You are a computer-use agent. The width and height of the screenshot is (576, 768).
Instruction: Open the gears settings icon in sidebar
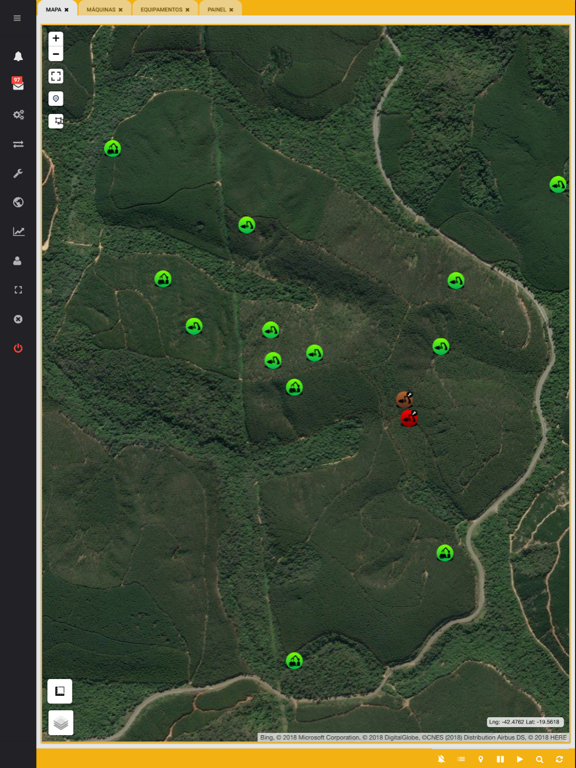18,115
